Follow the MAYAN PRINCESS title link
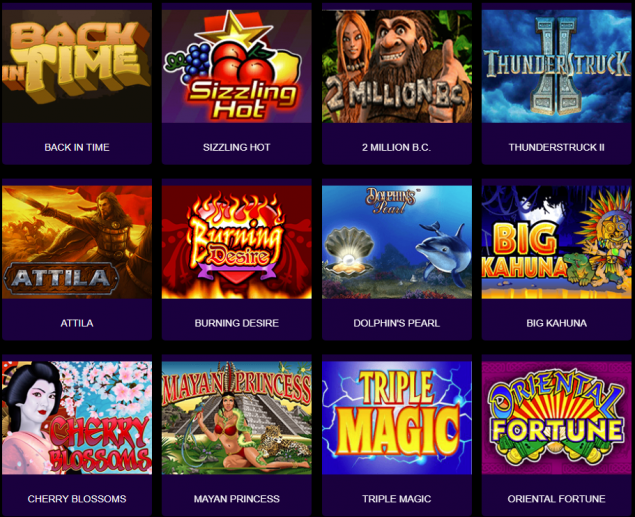This screenshot has height=517, width=635. [x=237, y=499]
